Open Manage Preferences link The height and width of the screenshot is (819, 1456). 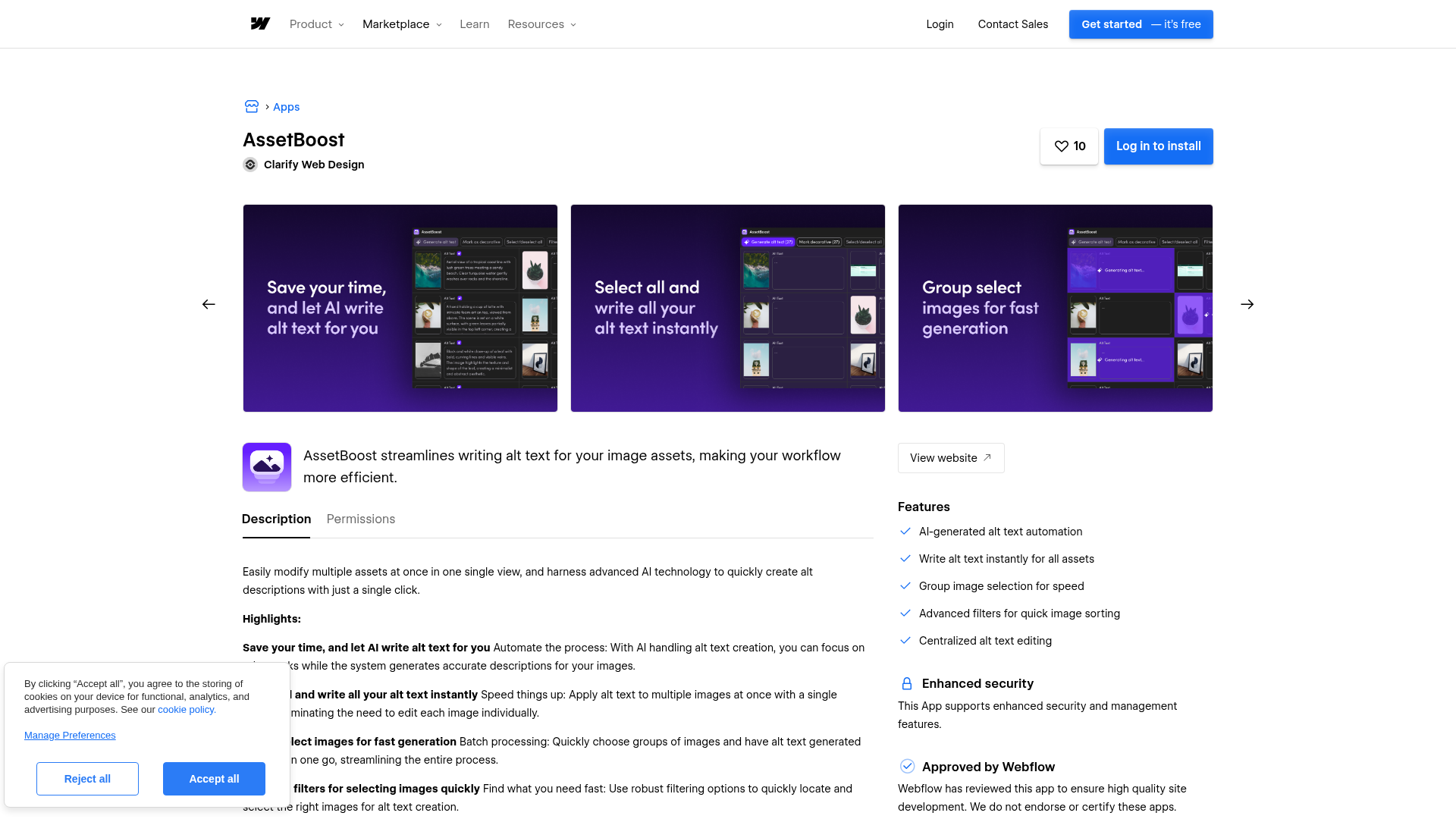coord(70,736)
